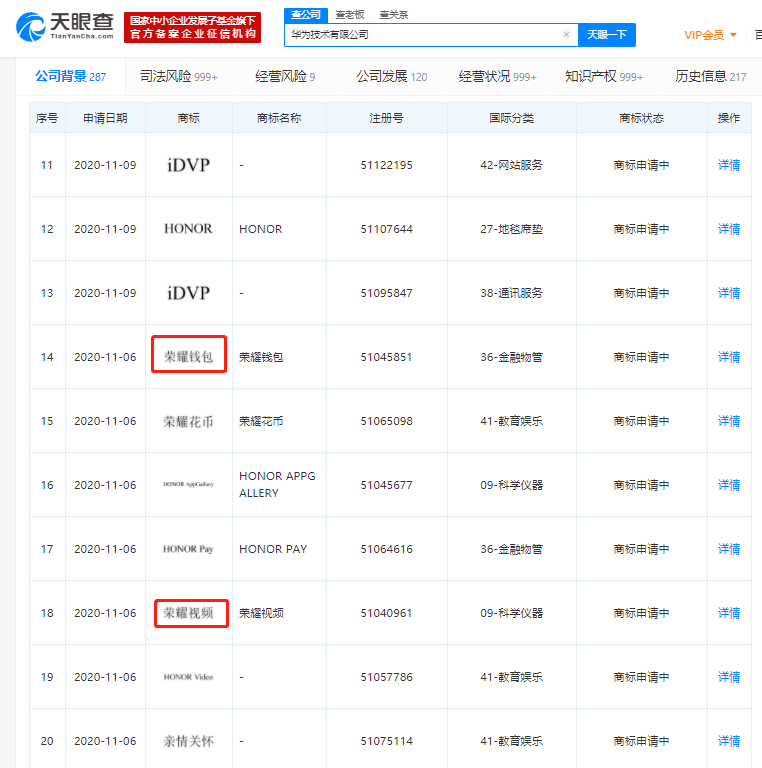Click the 商标状态 column header

click(641, 118)
